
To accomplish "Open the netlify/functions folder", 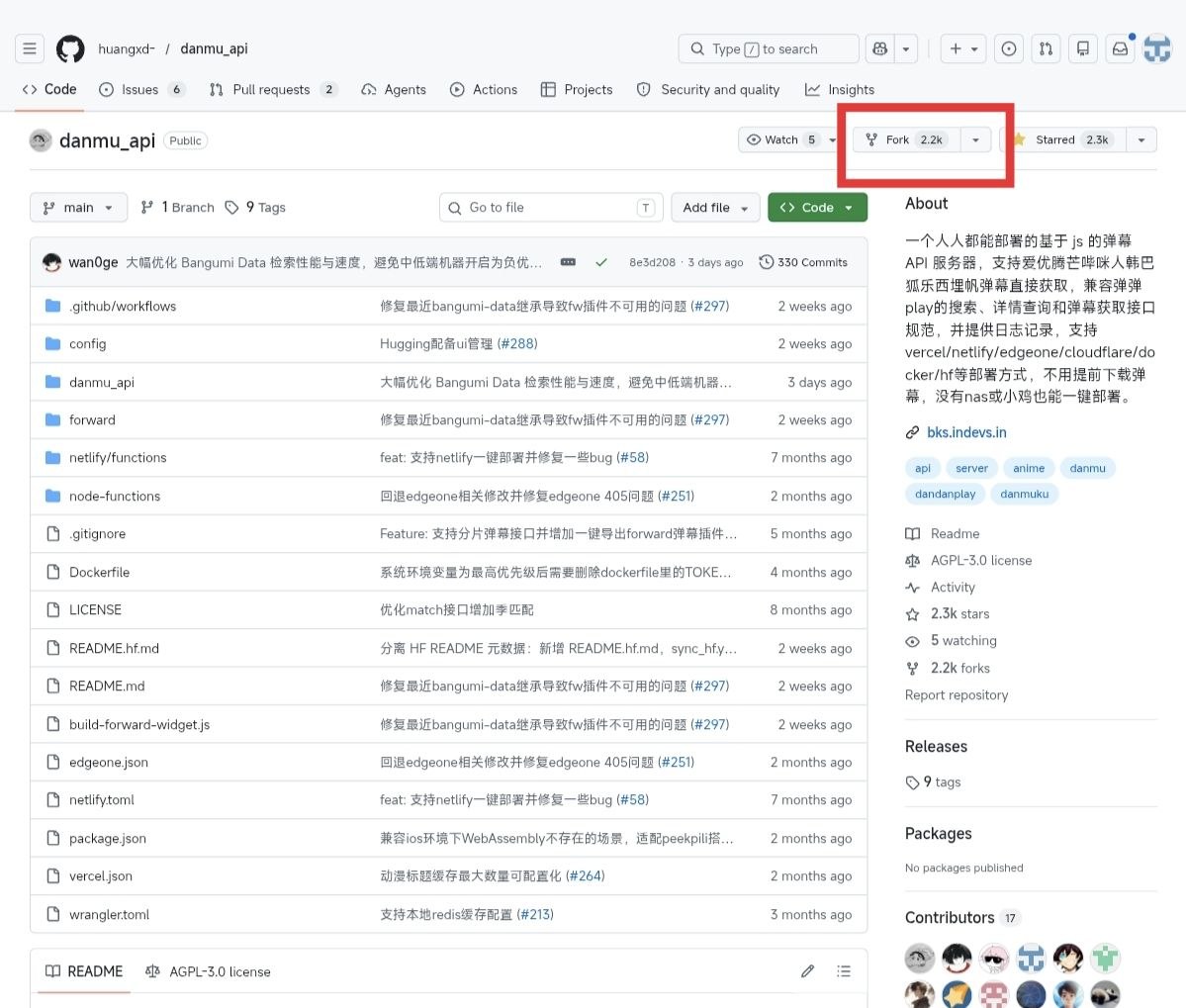I will 118,457.
